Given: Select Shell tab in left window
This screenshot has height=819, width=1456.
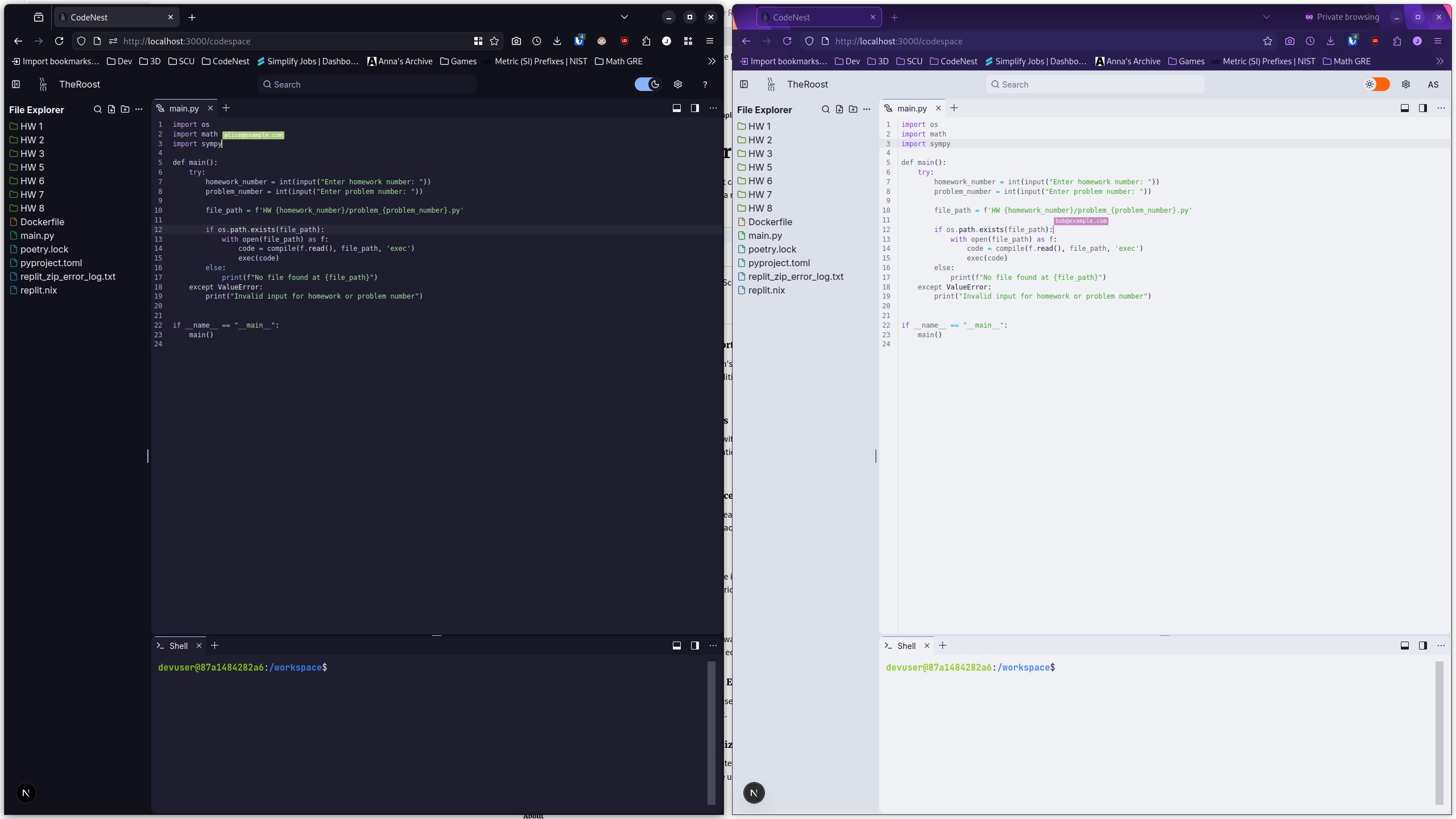Looking at the screenshot, I should coord(178,646).
